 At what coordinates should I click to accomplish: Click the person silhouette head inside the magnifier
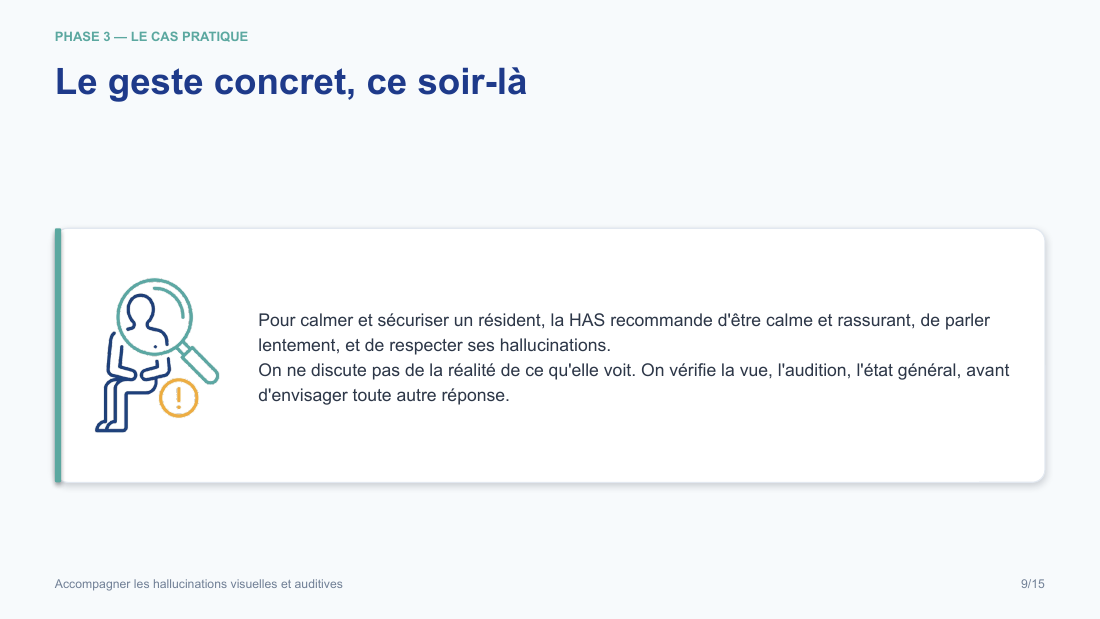(x=142, y=310)
